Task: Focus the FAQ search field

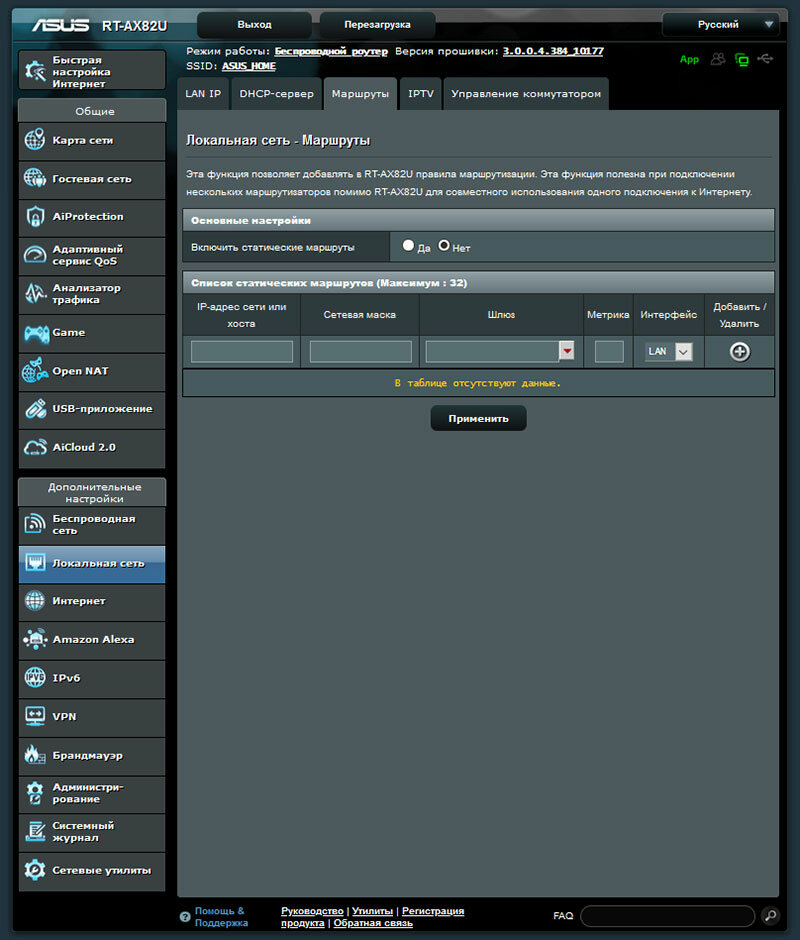Action: click(x=667, y=915)
